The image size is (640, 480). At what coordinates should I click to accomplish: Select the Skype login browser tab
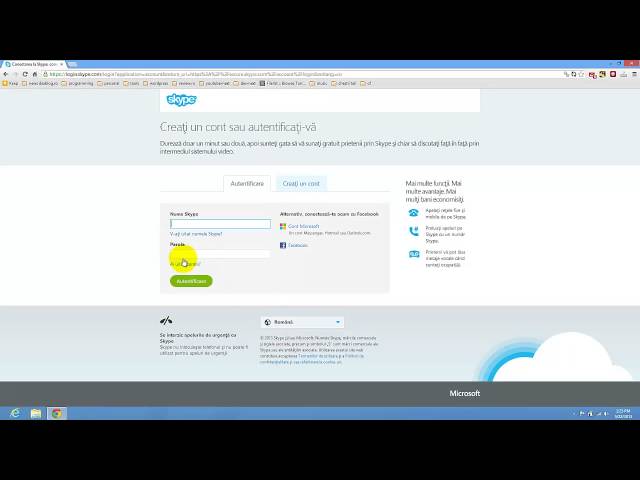coord(33,64)
